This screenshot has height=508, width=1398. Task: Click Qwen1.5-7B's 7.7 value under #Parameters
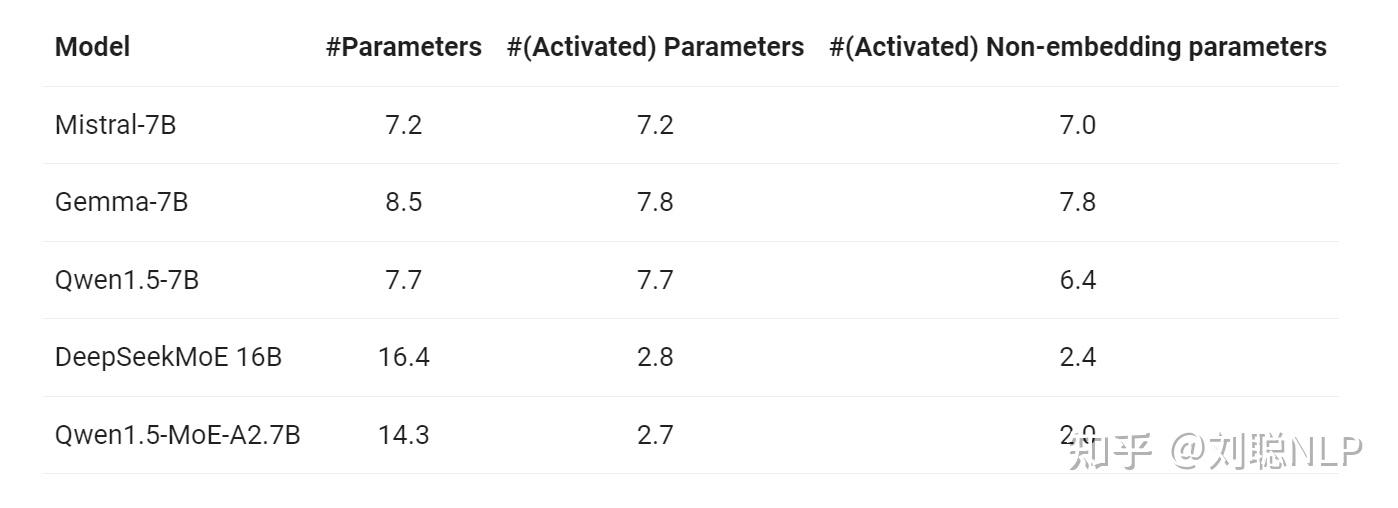403,280
